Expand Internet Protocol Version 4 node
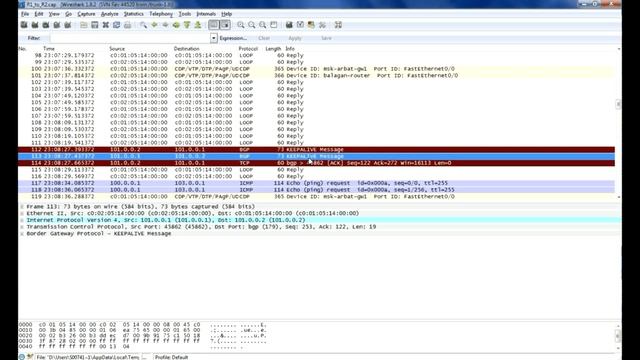This screenshot has width=640, height=360. coord(22,220)
